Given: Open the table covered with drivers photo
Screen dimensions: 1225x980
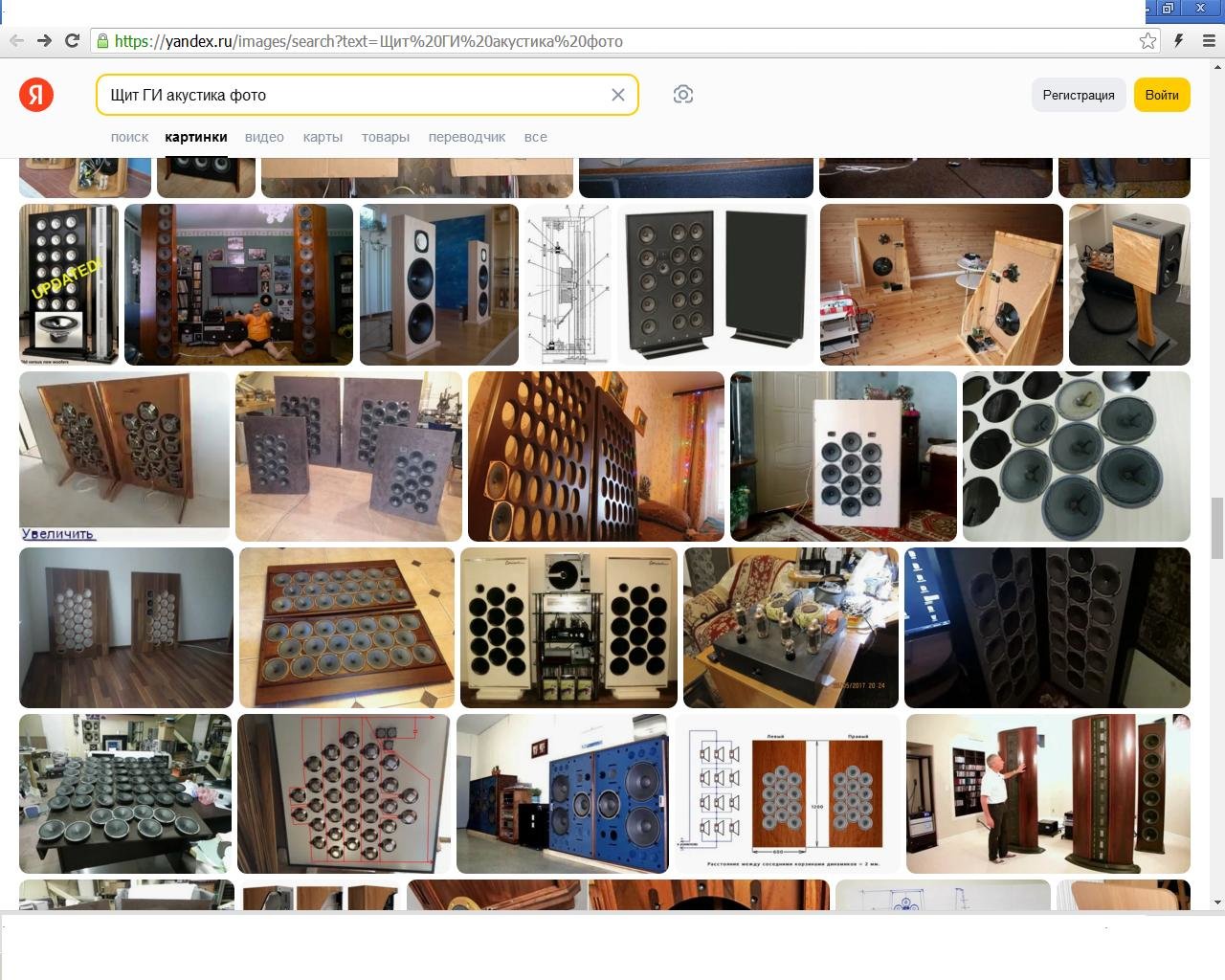Looking at the screenshot, I should coord(125,793).
